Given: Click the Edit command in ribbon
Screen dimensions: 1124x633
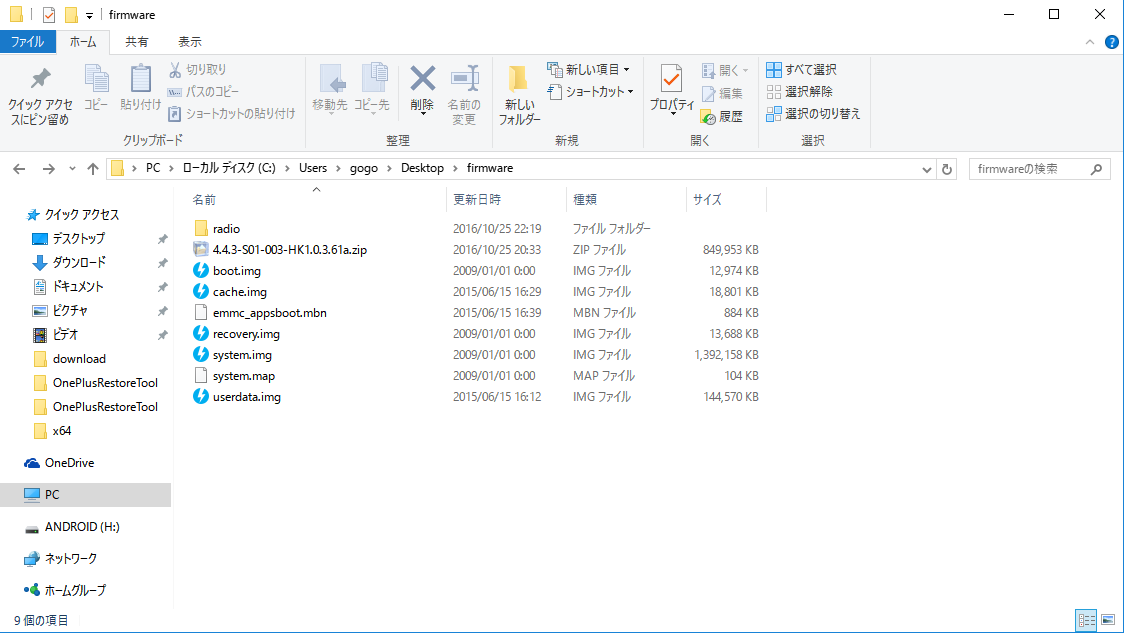Looking at the screenshot, I should coord(722,93).
